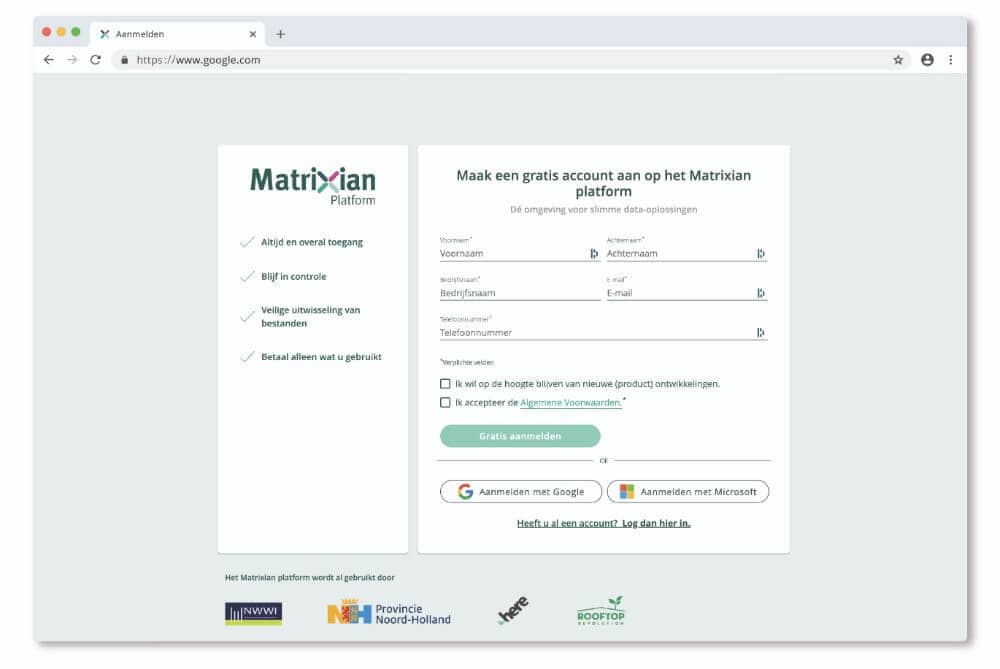Screen dimensions: 1000x669
Task: Click Aanmelden met Google button
Action: click(520, 492)
